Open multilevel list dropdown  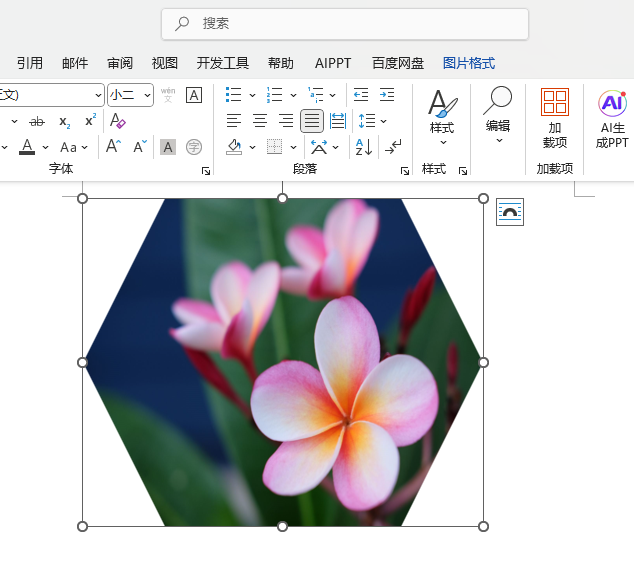(332, 95)
